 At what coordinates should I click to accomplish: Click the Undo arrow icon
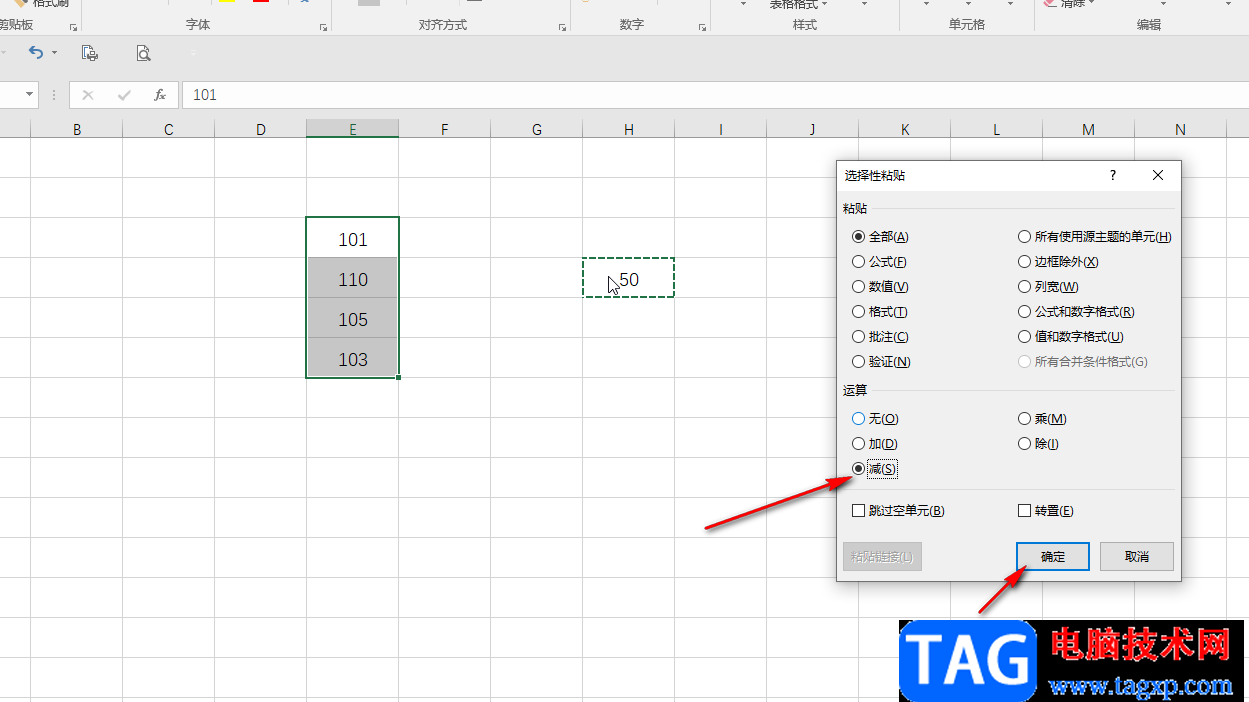coord(36,52)
